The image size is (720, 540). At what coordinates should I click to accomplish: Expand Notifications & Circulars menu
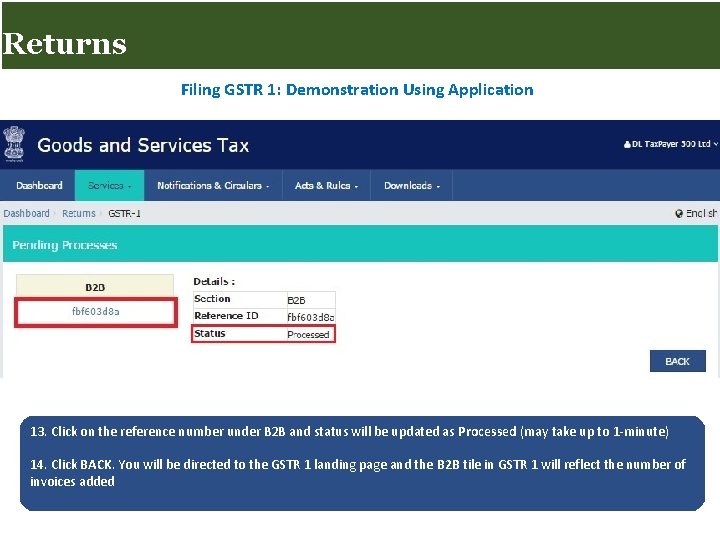(213, 186)
